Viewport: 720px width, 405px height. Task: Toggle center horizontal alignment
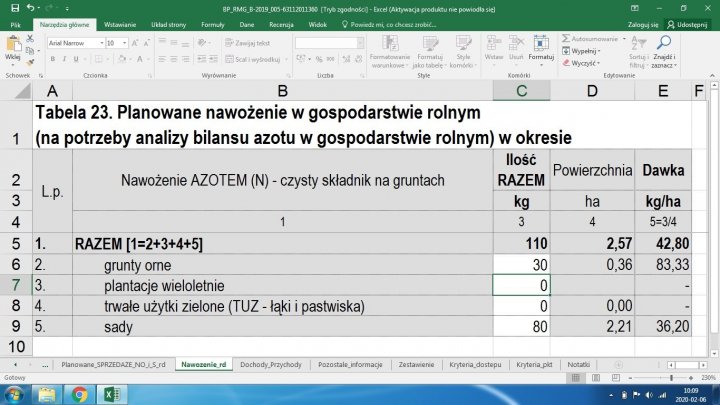174,59
